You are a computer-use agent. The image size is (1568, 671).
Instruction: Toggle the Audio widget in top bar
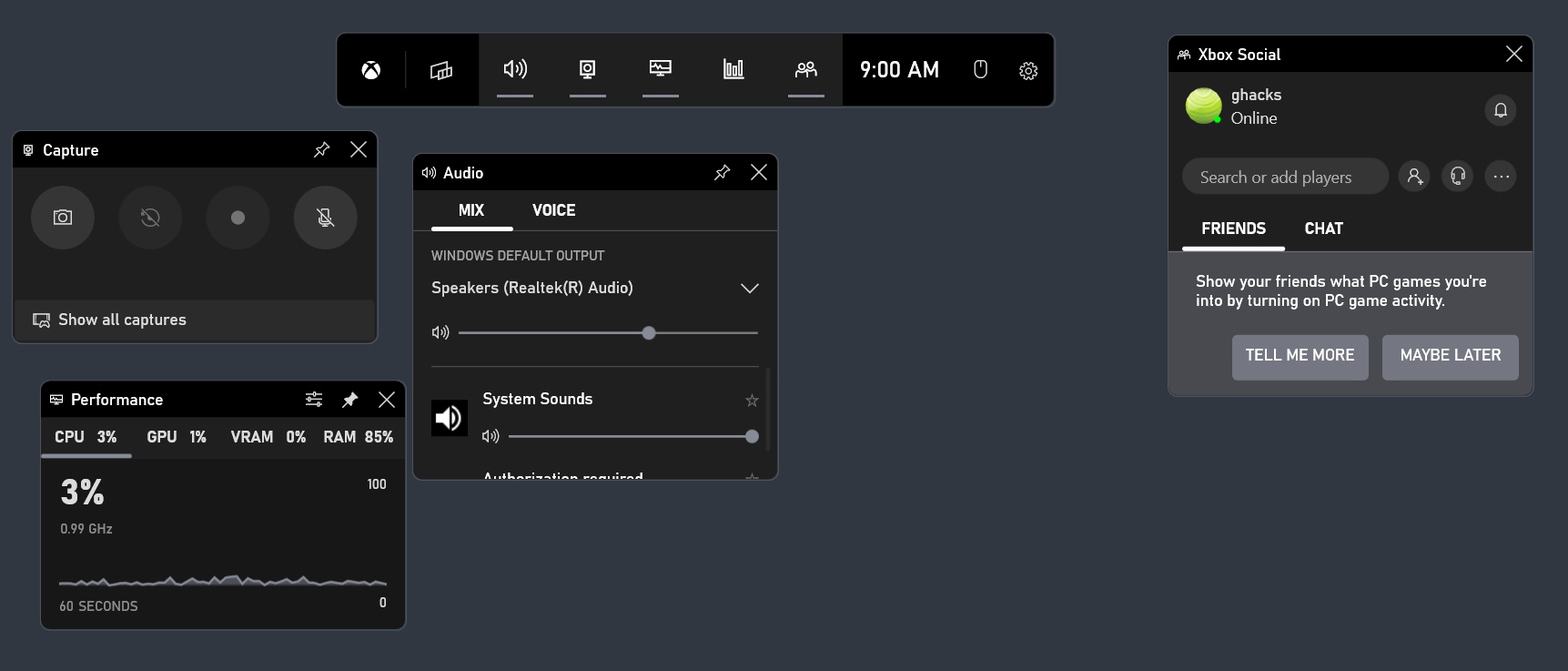[515, 69]
